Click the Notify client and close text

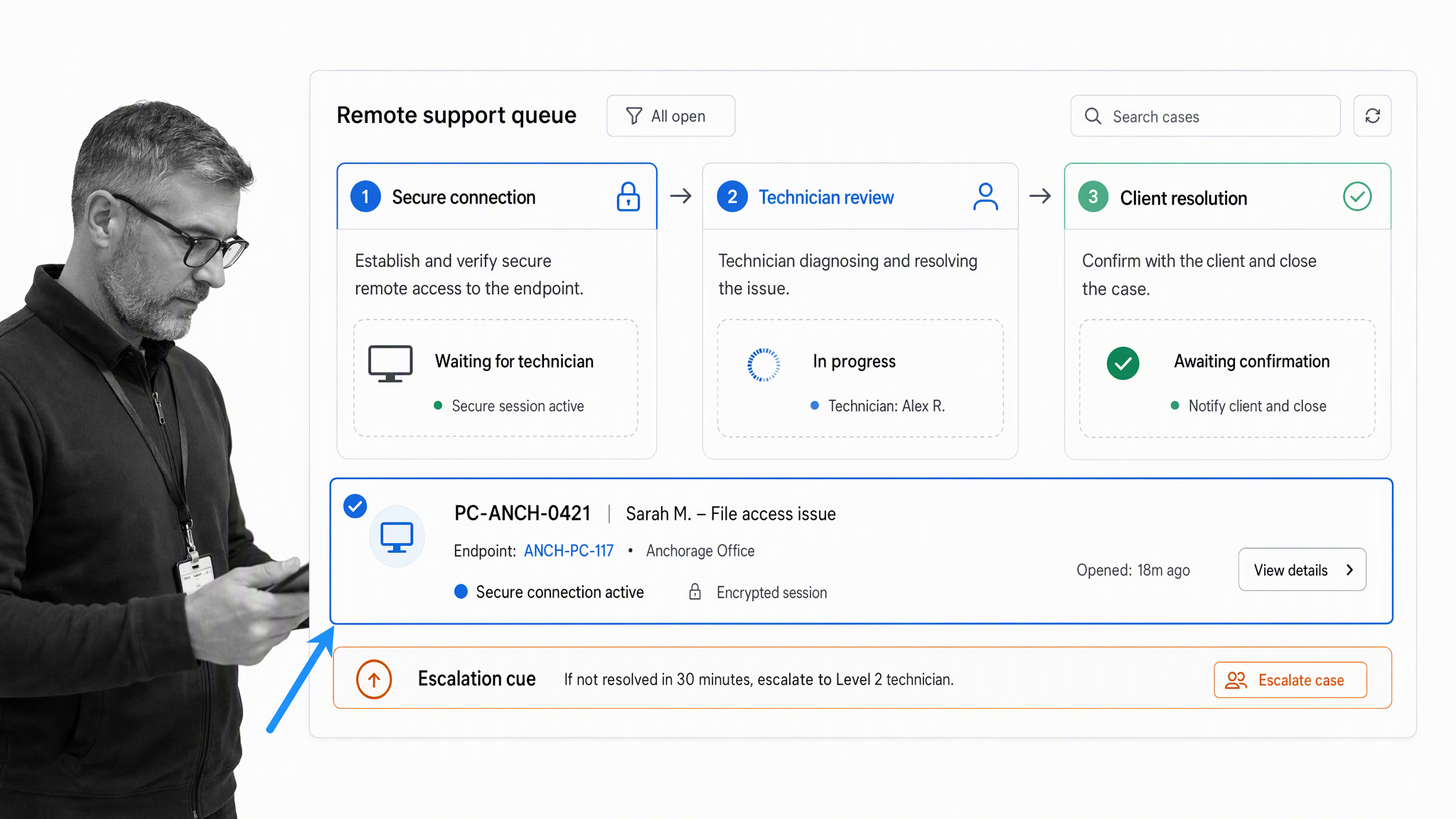coord(1258,406)
